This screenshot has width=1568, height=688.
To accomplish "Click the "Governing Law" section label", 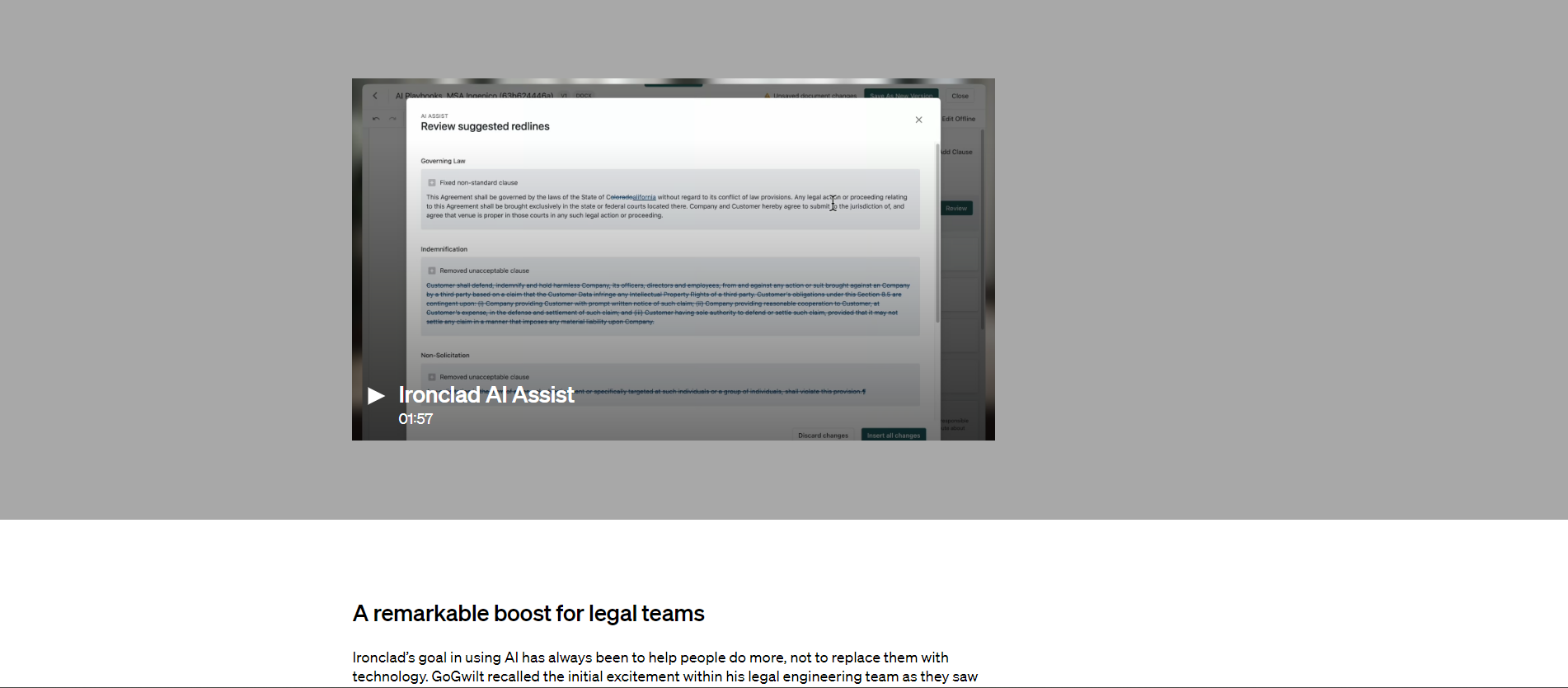I will pos(443,161).
